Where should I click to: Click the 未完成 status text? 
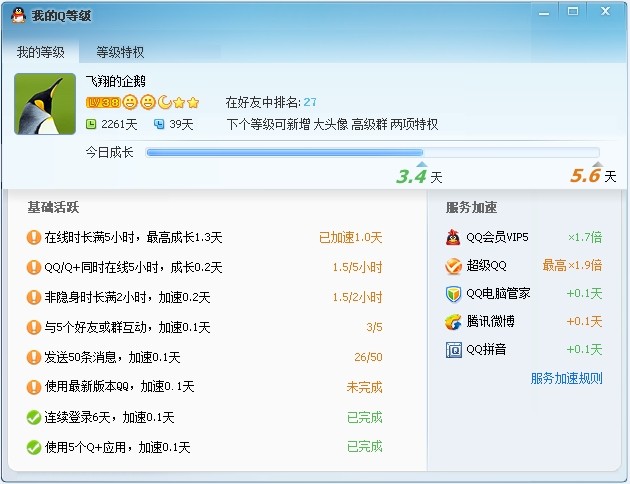coord(364,387)
